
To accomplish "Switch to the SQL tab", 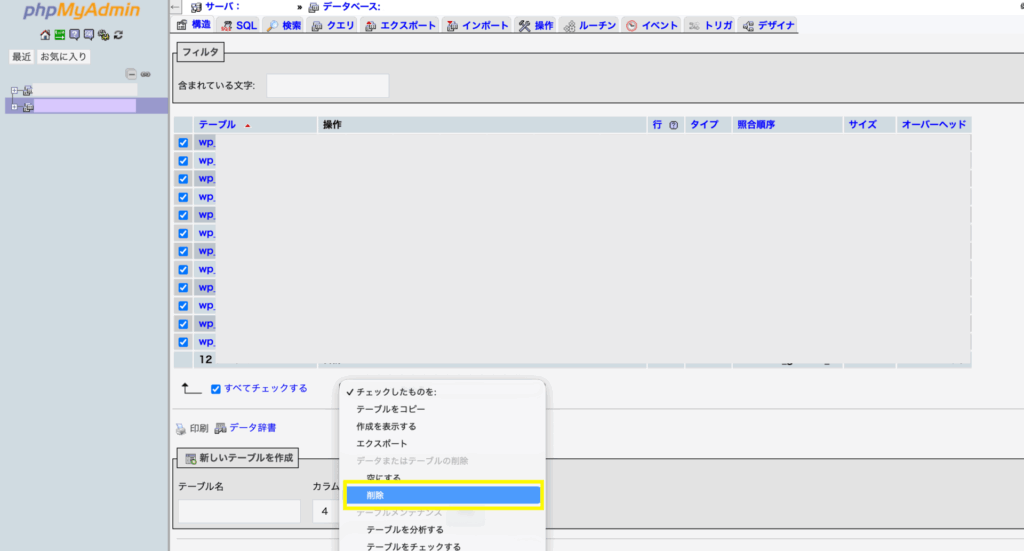I will pyautogui.click(x=239, y=25).
